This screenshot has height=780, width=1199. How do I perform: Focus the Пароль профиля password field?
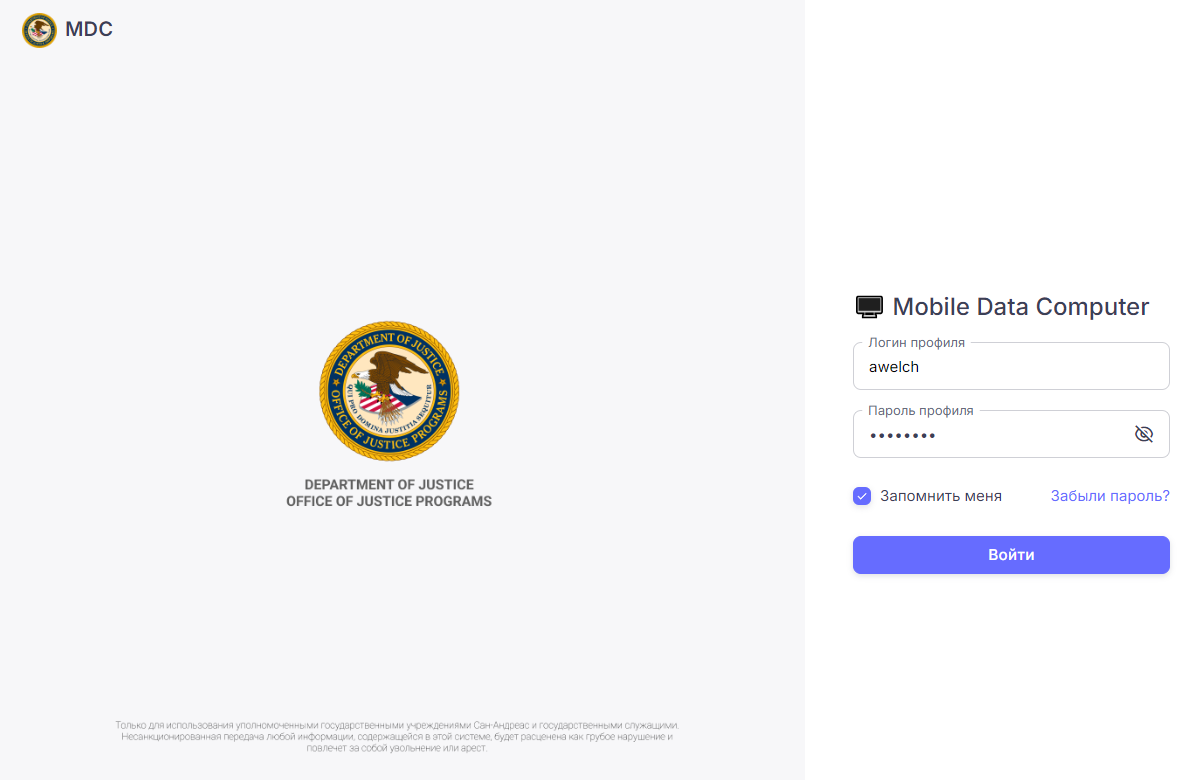[1011, 434]
